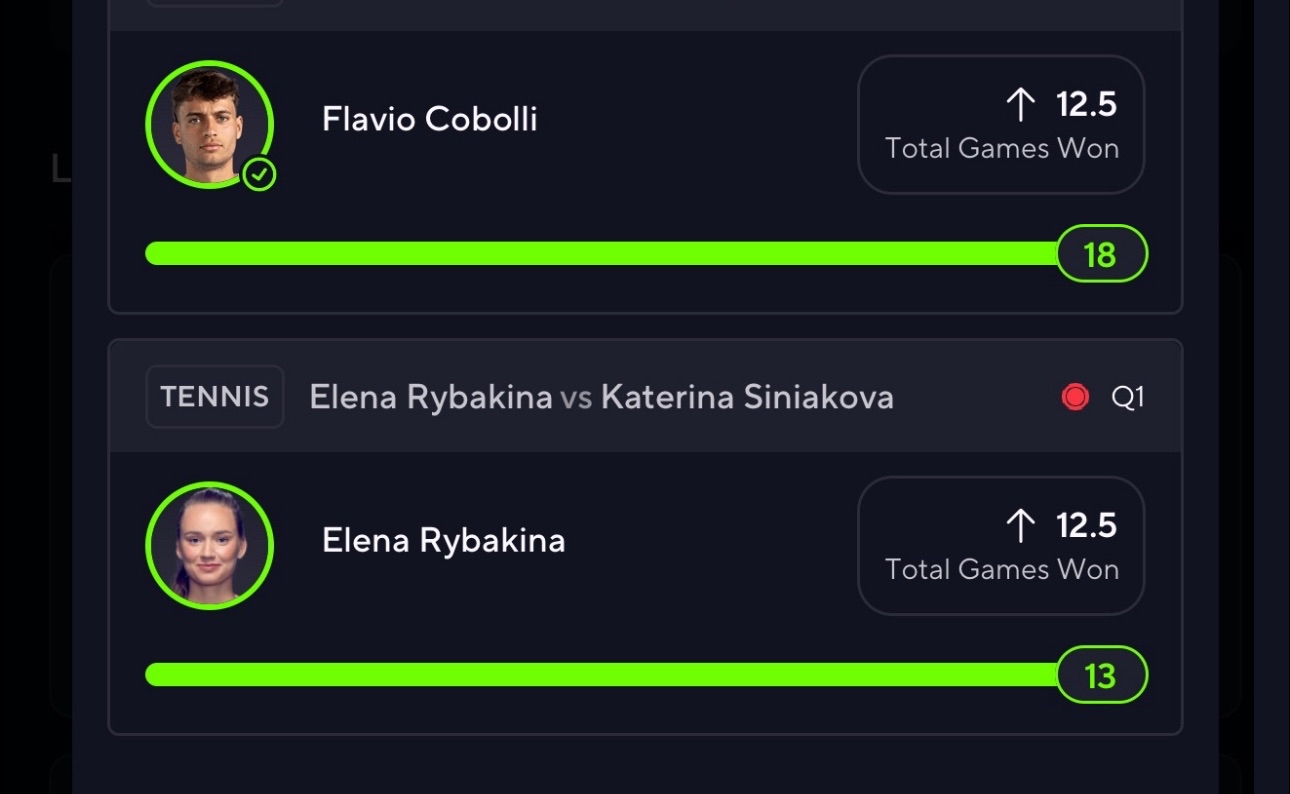Click the 12.5 value in Rybakina's stat box
Image resolution: width=1290 pixels, height=794 pixels.
[1086, 525]
